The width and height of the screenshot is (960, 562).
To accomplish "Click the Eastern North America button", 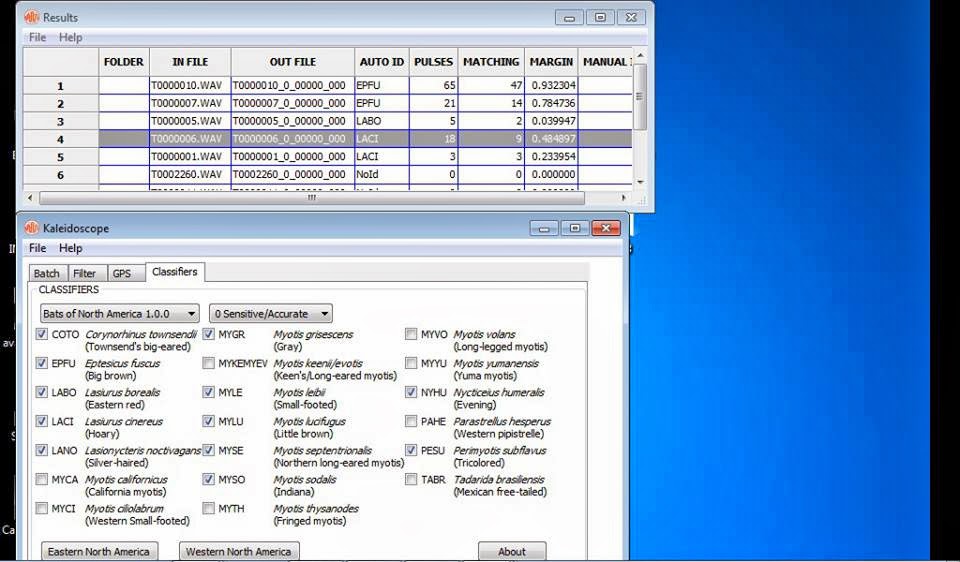I will point(99,551).
